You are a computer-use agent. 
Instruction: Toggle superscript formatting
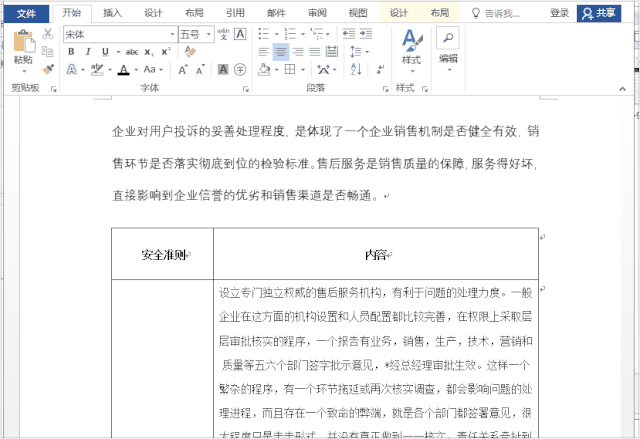tap(166, 52)
